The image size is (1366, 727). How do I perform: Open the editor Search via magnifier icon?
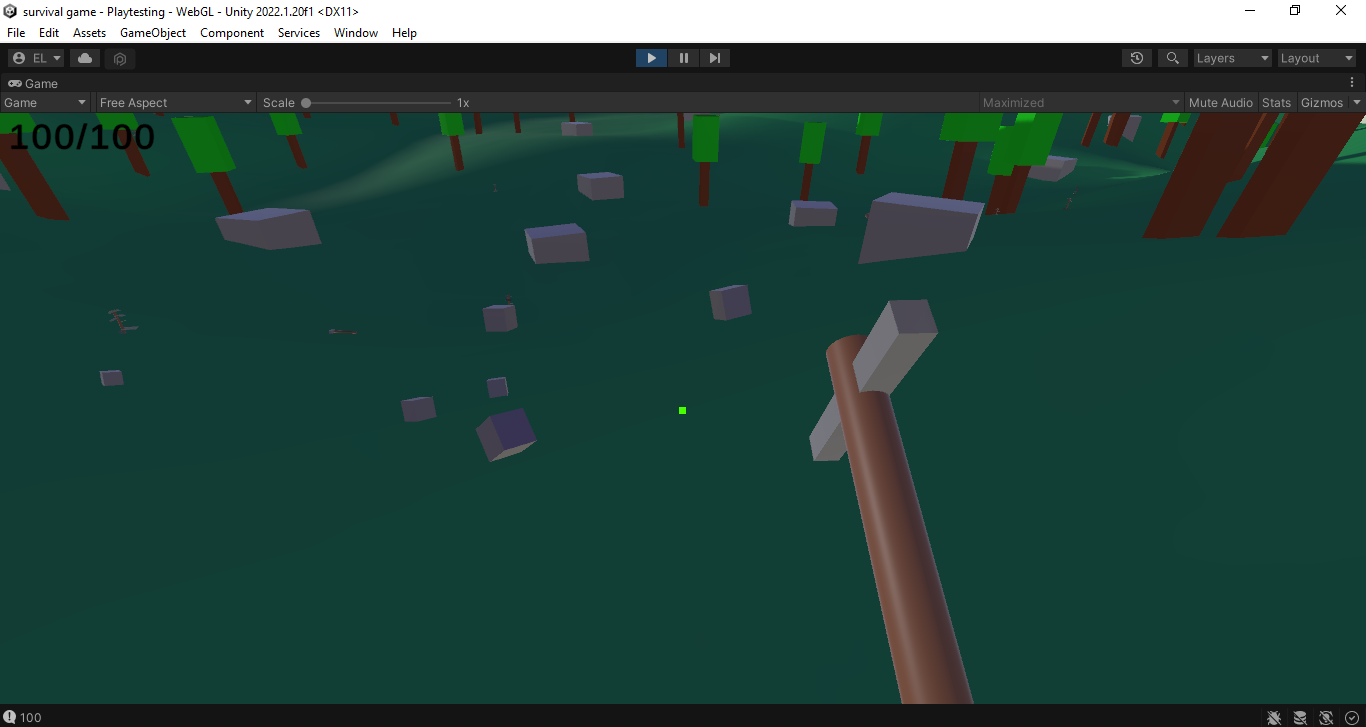pyautogui.click(x=1172, y=58)
